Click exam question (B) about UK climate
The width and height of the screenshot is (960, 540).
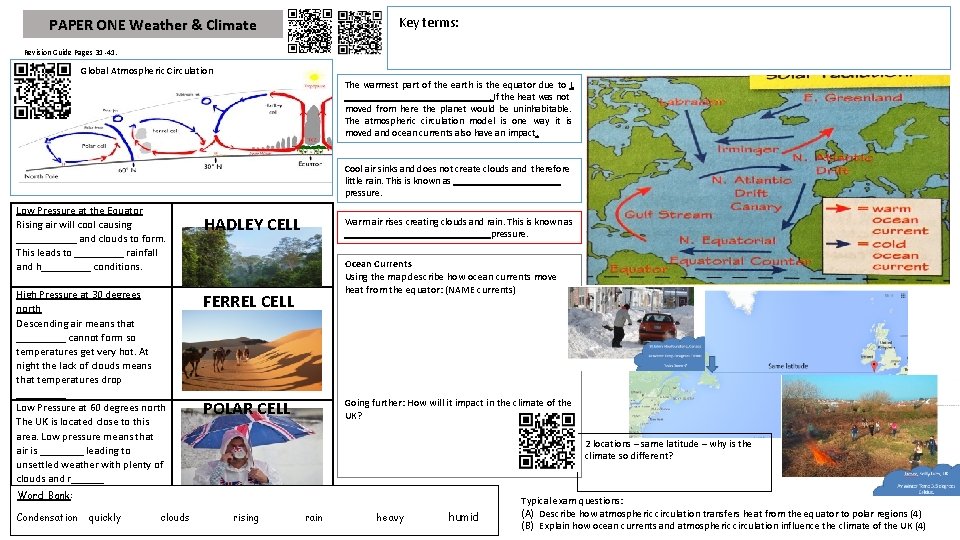(724, 526)
